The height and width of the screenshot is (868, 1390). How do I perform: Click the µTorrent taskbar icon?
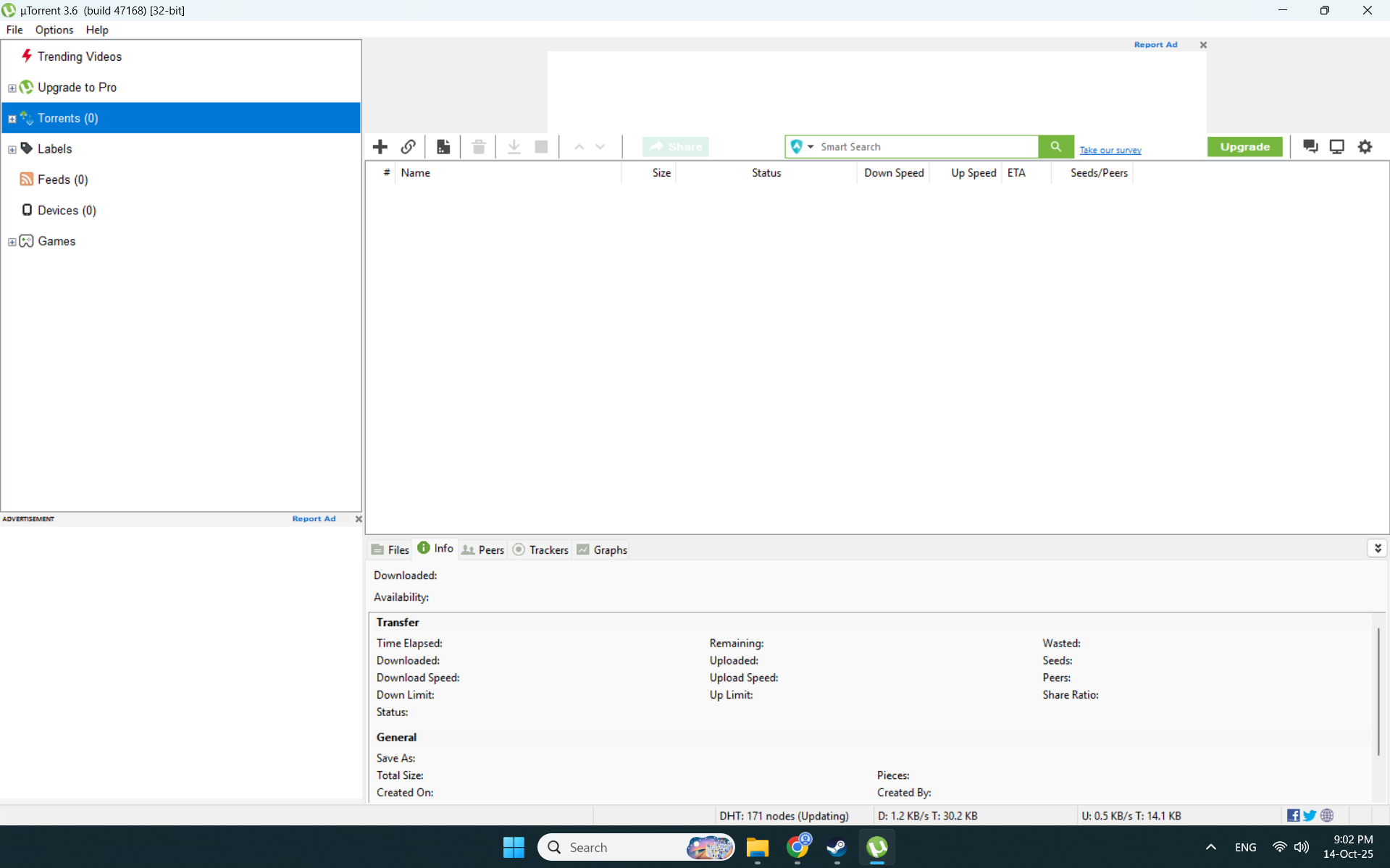tap(877, 847)
